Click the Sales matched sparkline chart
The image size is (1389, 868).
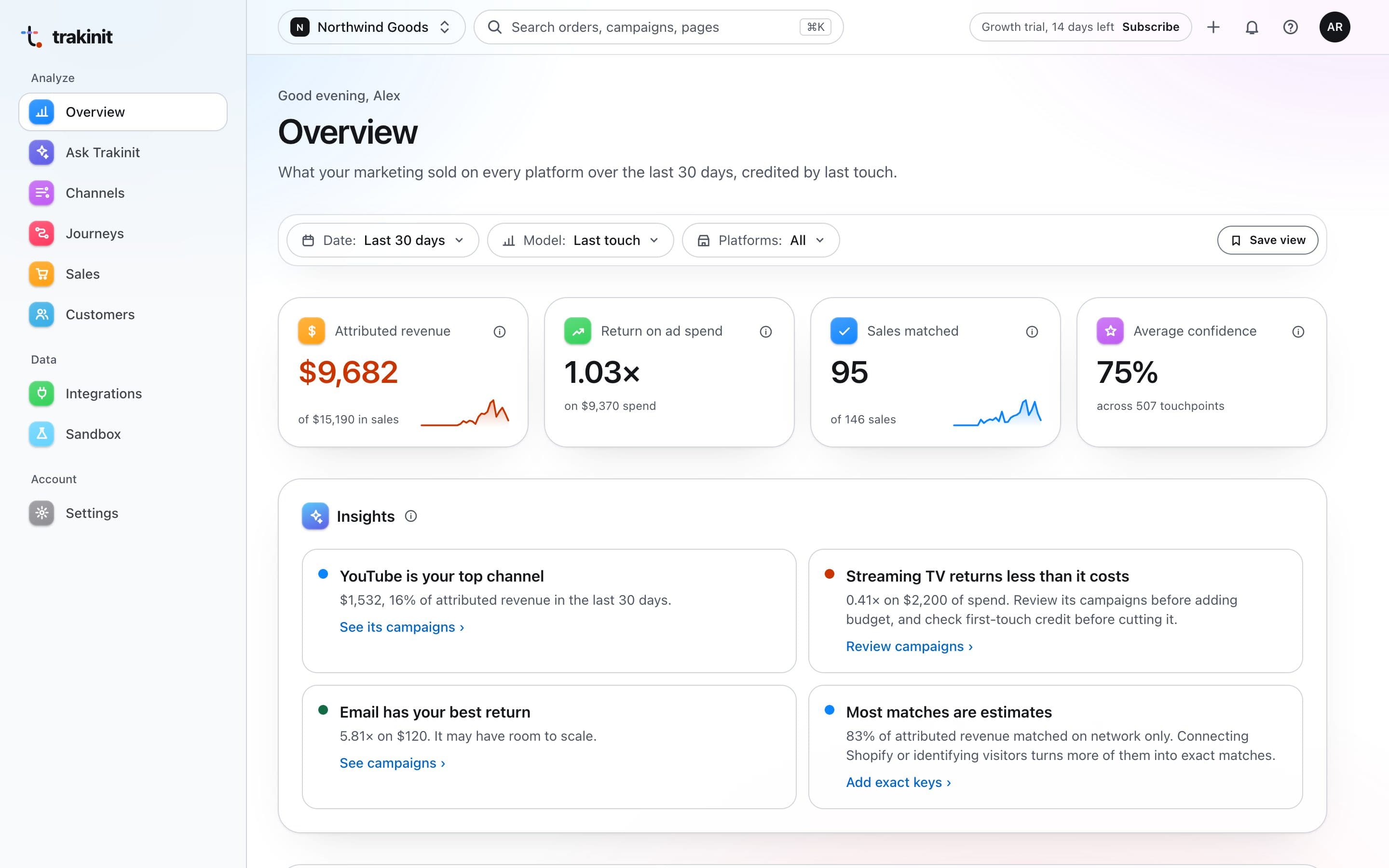[997, 413]
